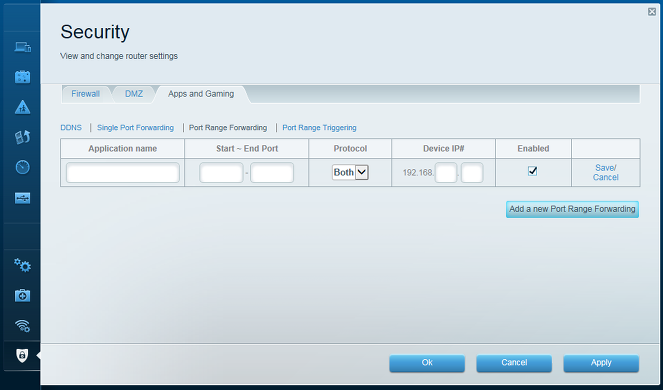The height and width of the screenshot is (390, 663).
Task: Click Add a new Port Range Forwarding
Action: tap(572, 209)
